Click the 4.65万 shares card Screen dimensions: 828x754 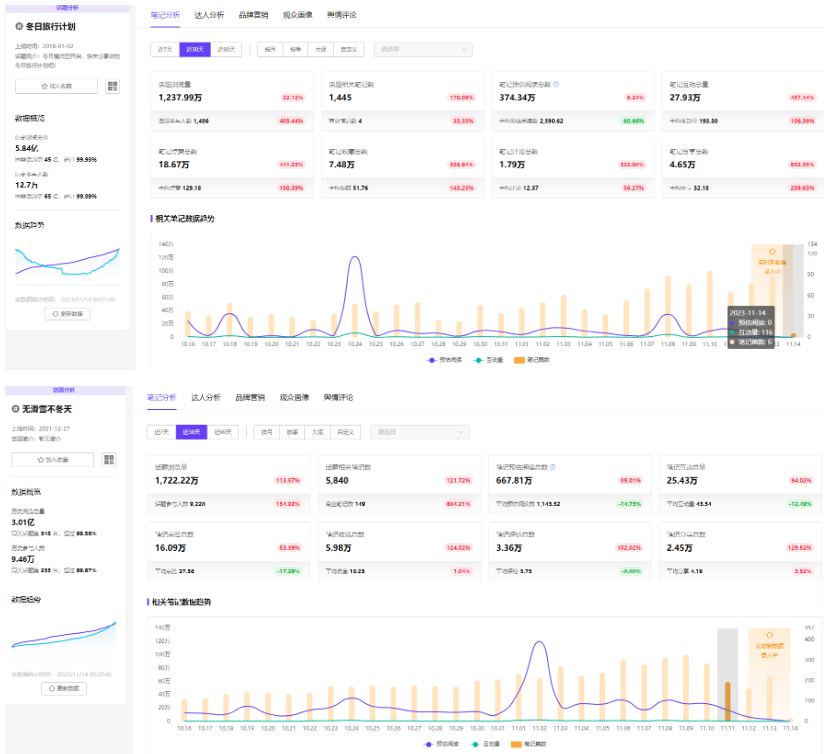(x=742, y=168)
